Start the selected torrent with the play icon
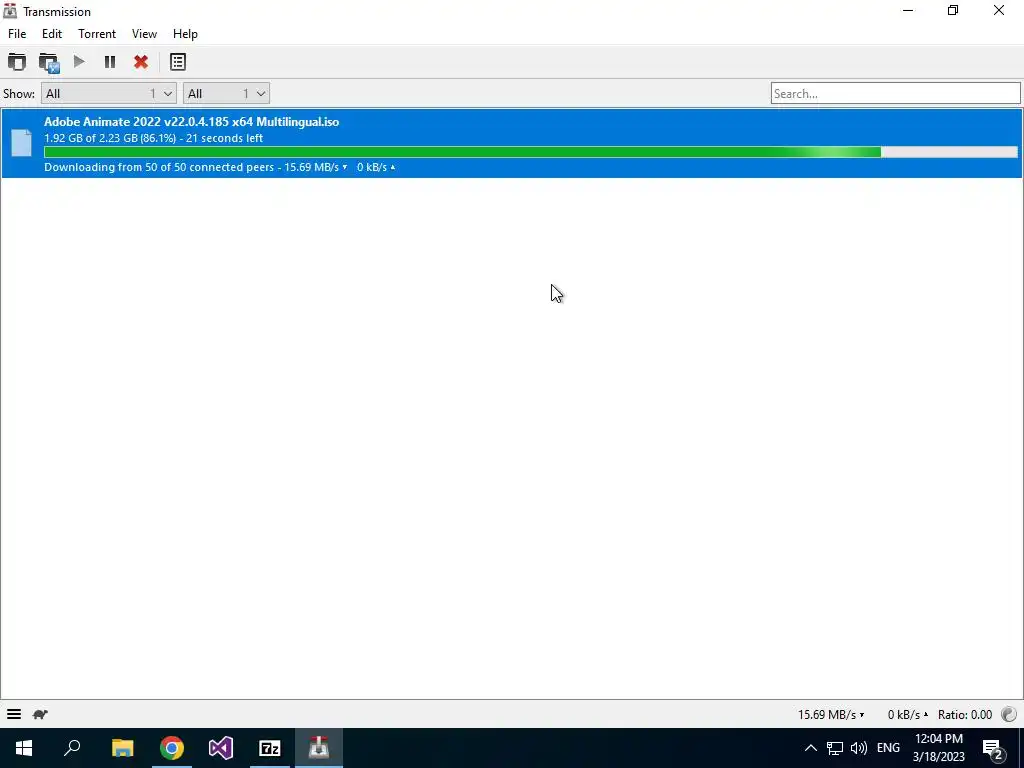 click(79, 62)
